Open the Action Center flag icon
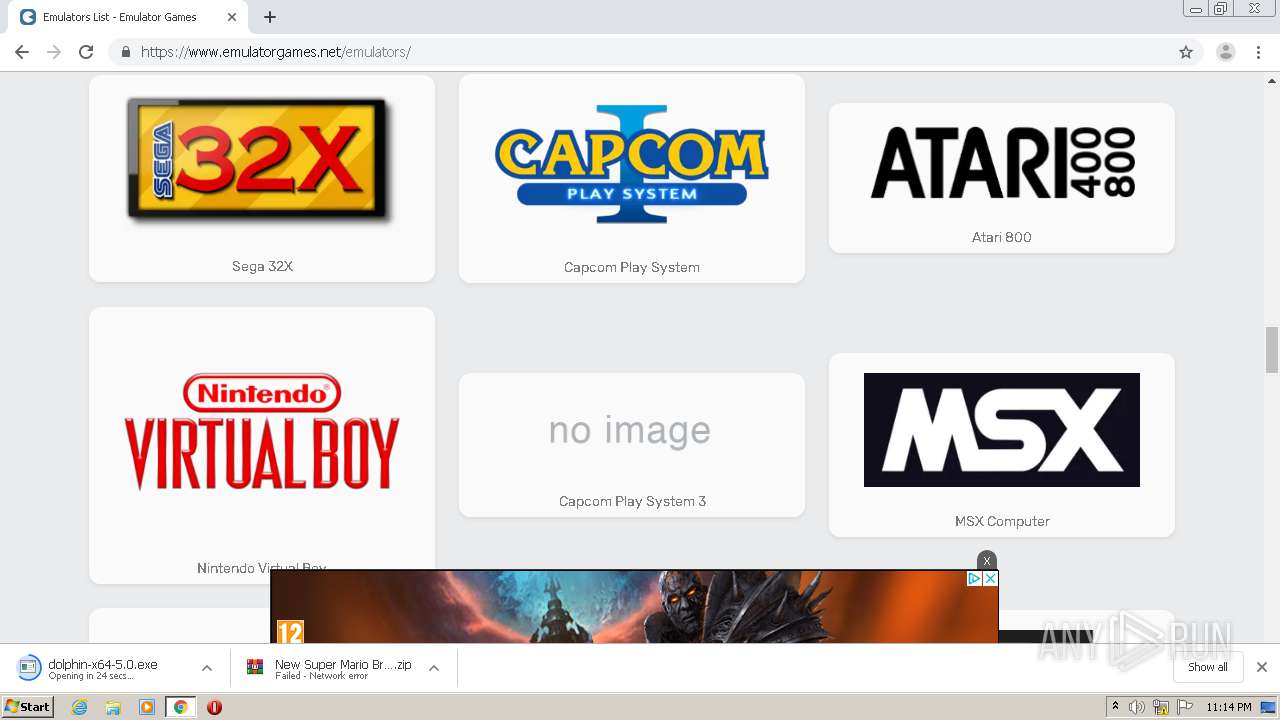Screen dimensions: 1280x720 pos(1185,707)
